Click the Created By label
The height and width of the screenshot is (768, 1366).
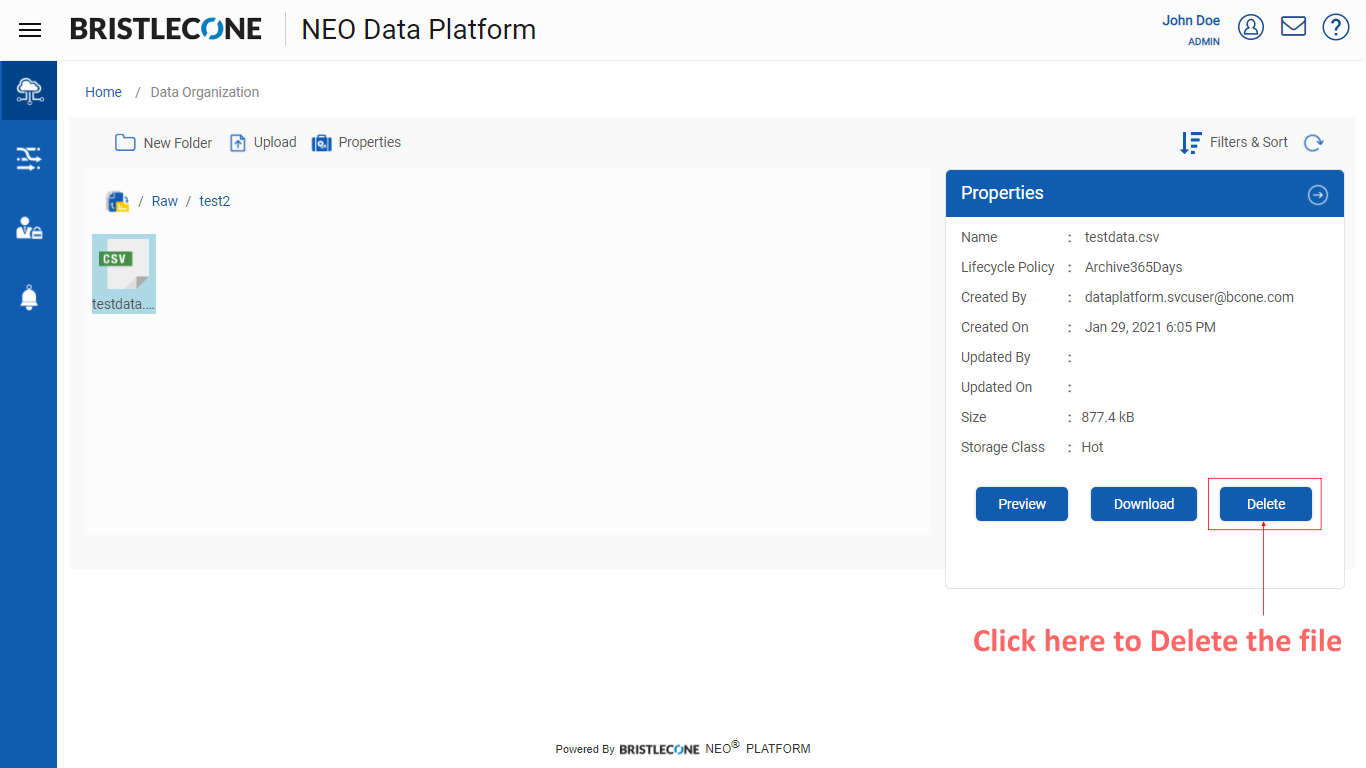[994, 297]
